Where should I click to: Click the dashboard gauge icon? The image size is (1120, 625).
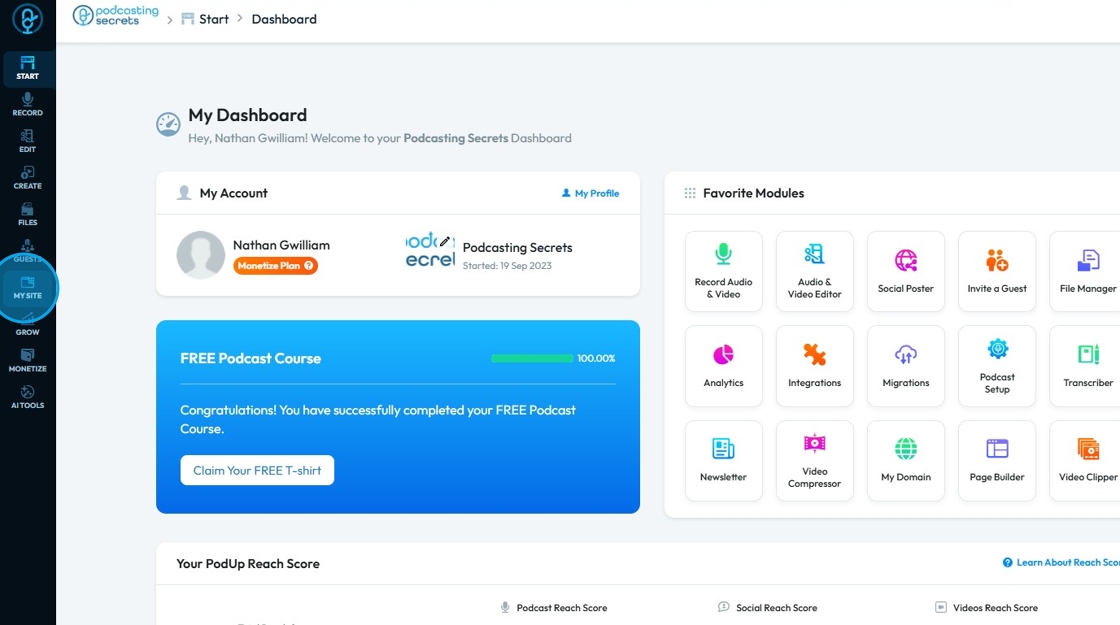[169, 124]
